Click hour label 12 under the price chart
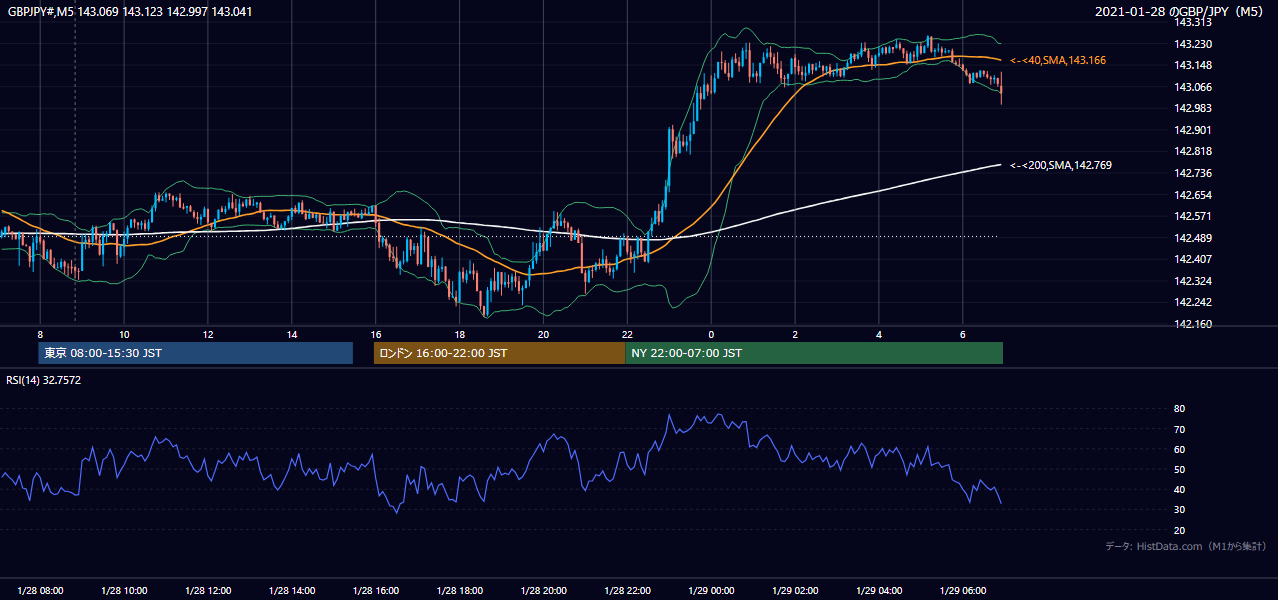Image resolution: width=1278 pixels, height=600 pixels. click(208, 334)
